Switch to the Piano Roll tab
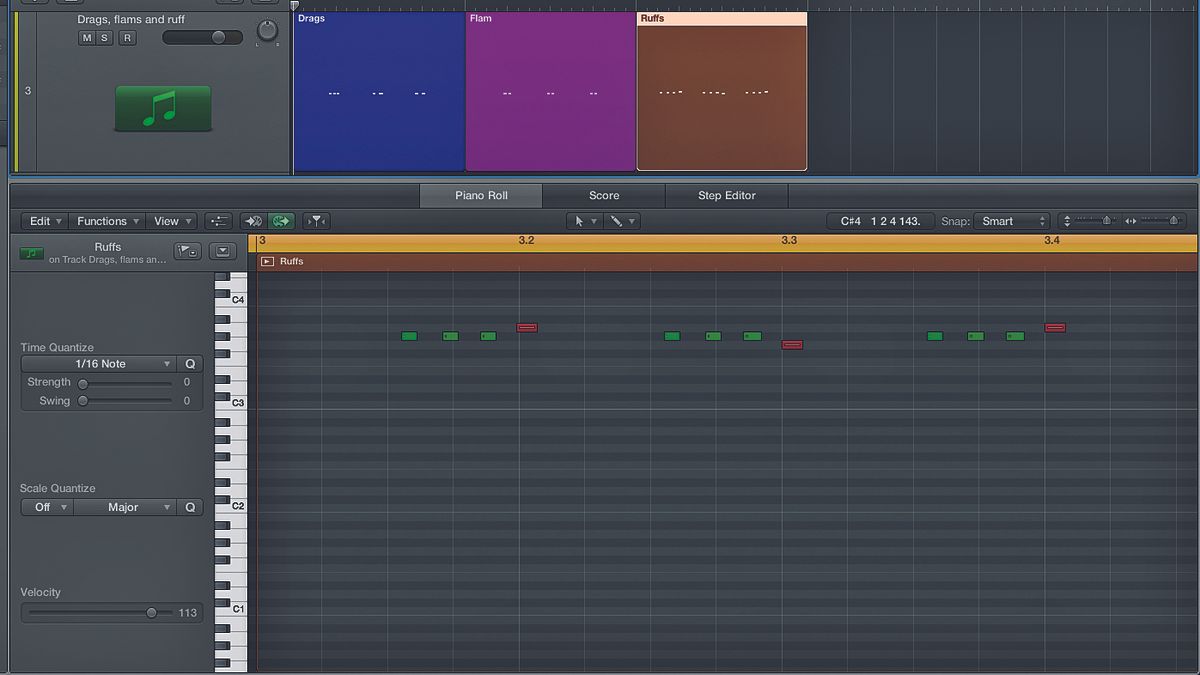This screenshot has height=675, width=1200. coord(481,195)
